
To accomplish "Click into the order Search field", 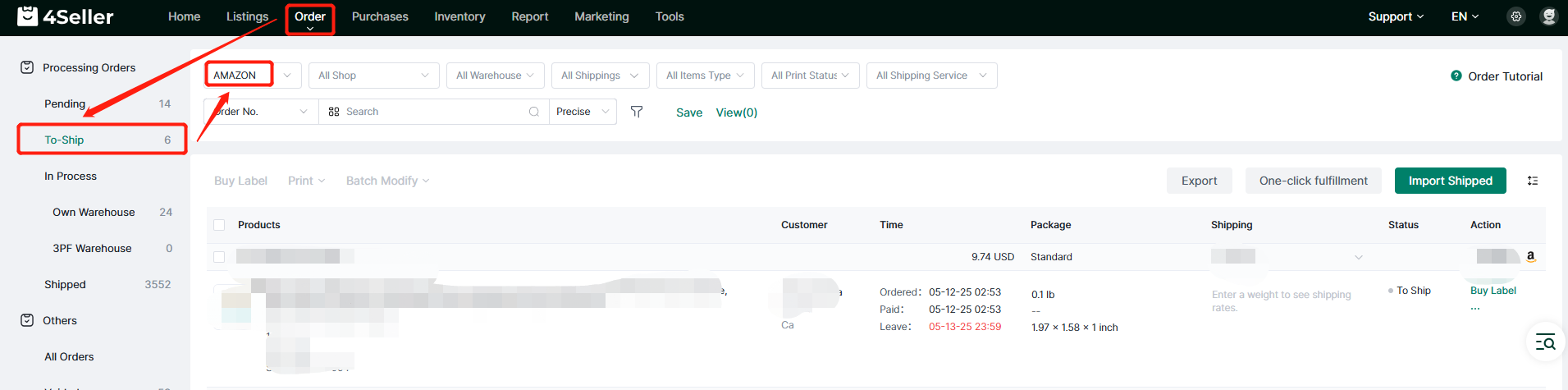I will pos(434,112).
